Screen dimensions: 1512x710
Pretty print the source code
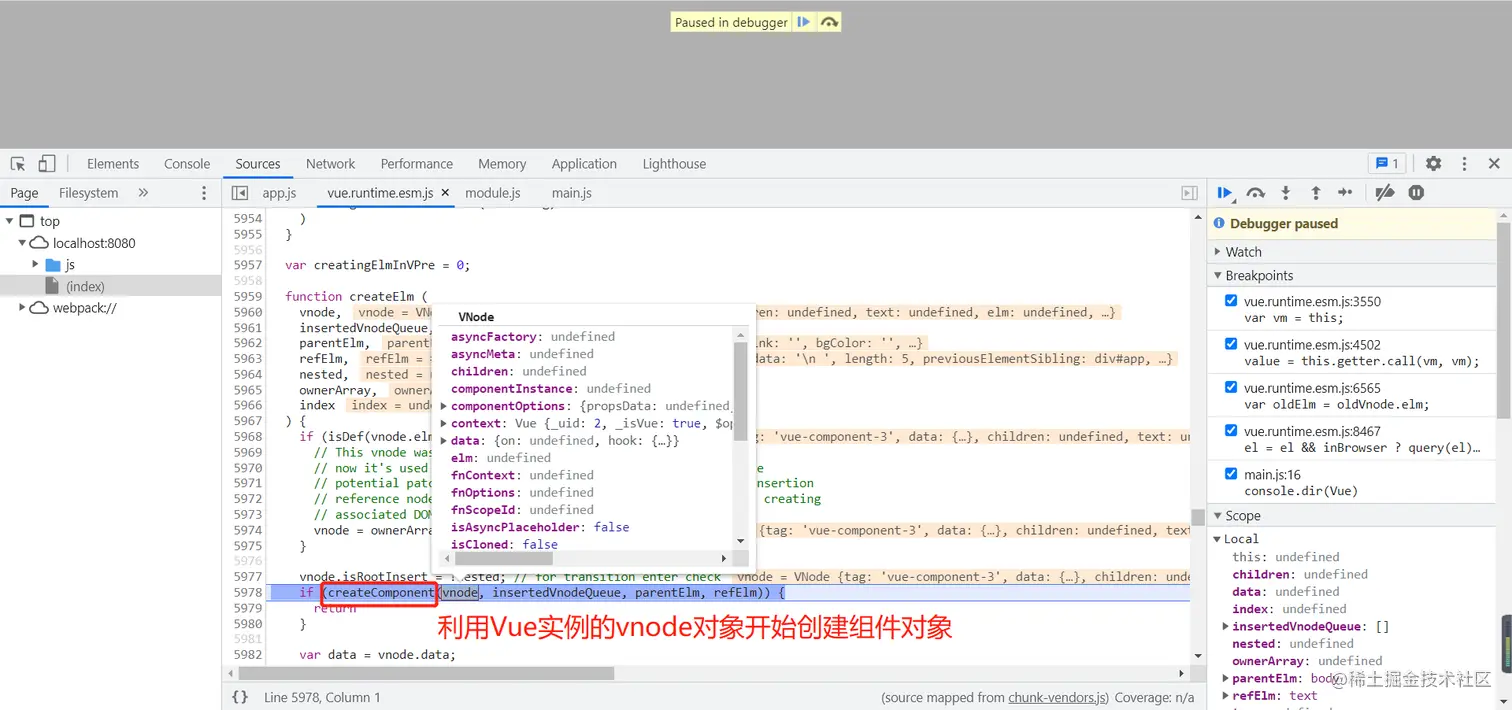tap(240, 697)
